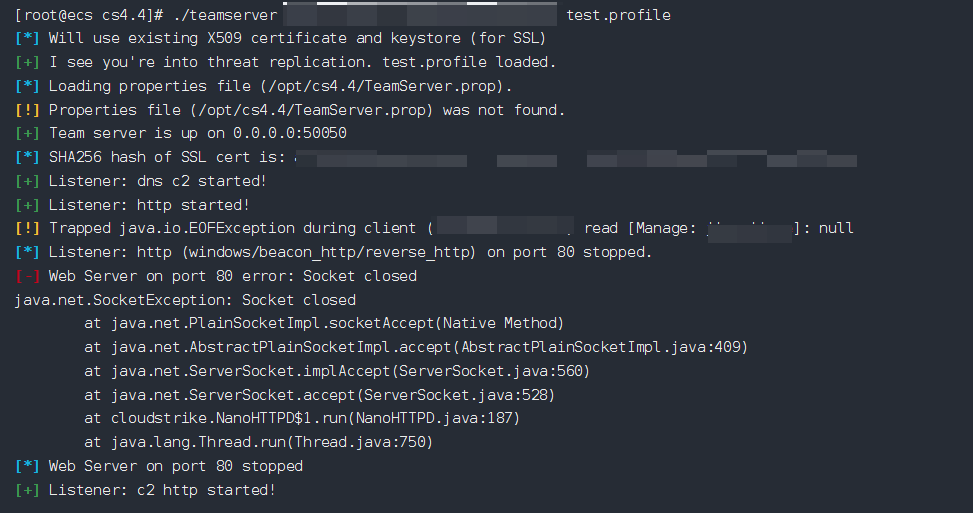The image size is (973, 513).
Task: Click the [+] marker beside c2 http started
Action: click(28, 490)
